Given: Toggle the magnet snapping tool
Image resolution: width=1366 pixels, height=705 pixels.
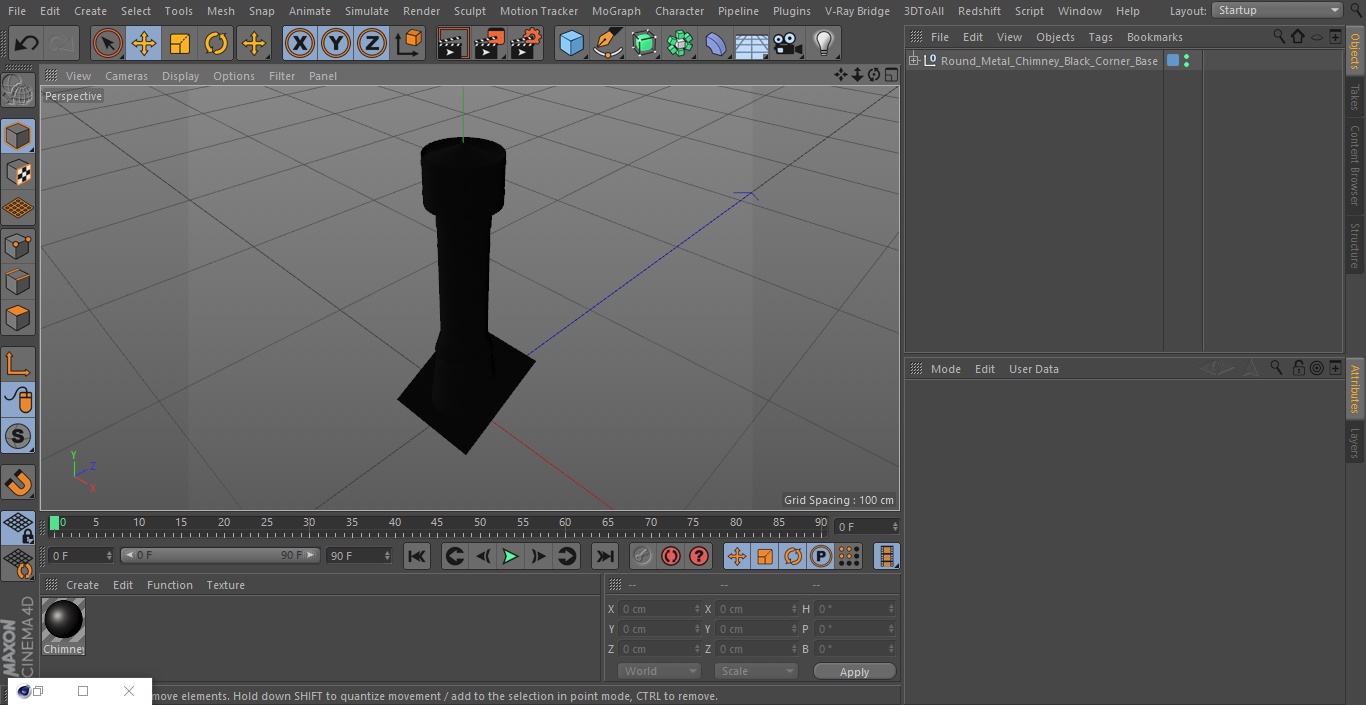Looking at the screenshot, I should pyautogui.click(x=18, y=483).
